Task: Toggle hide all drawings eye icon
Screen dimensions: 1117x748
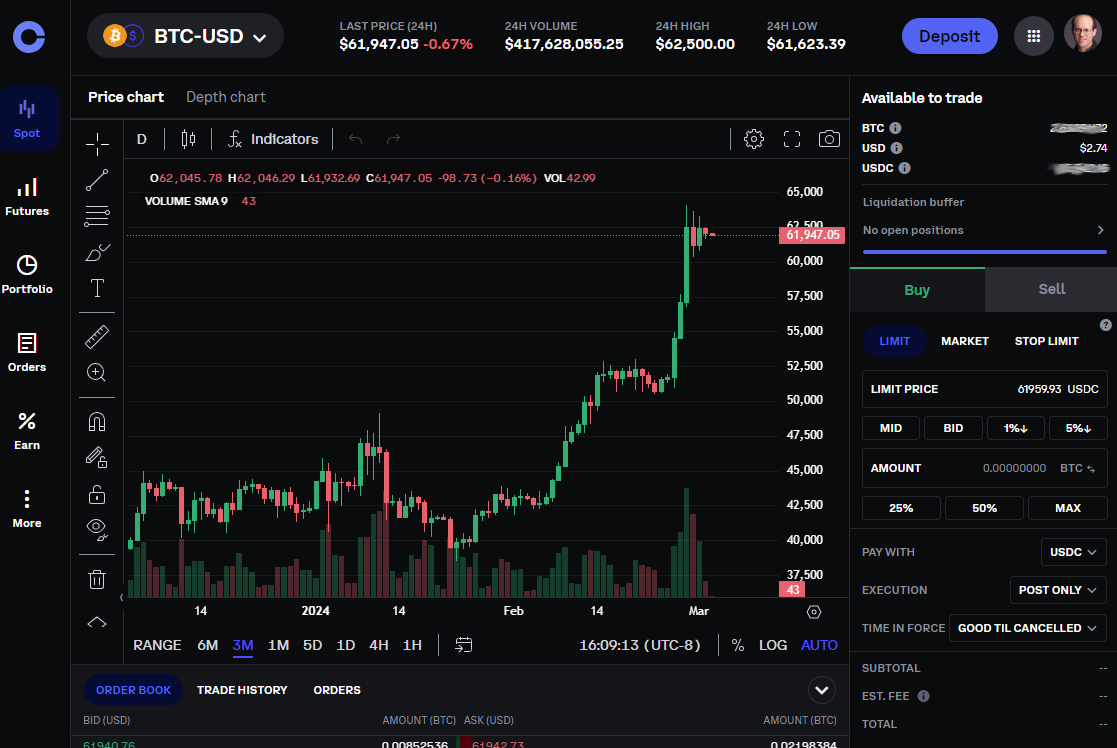Action: (x=97, y=529)
